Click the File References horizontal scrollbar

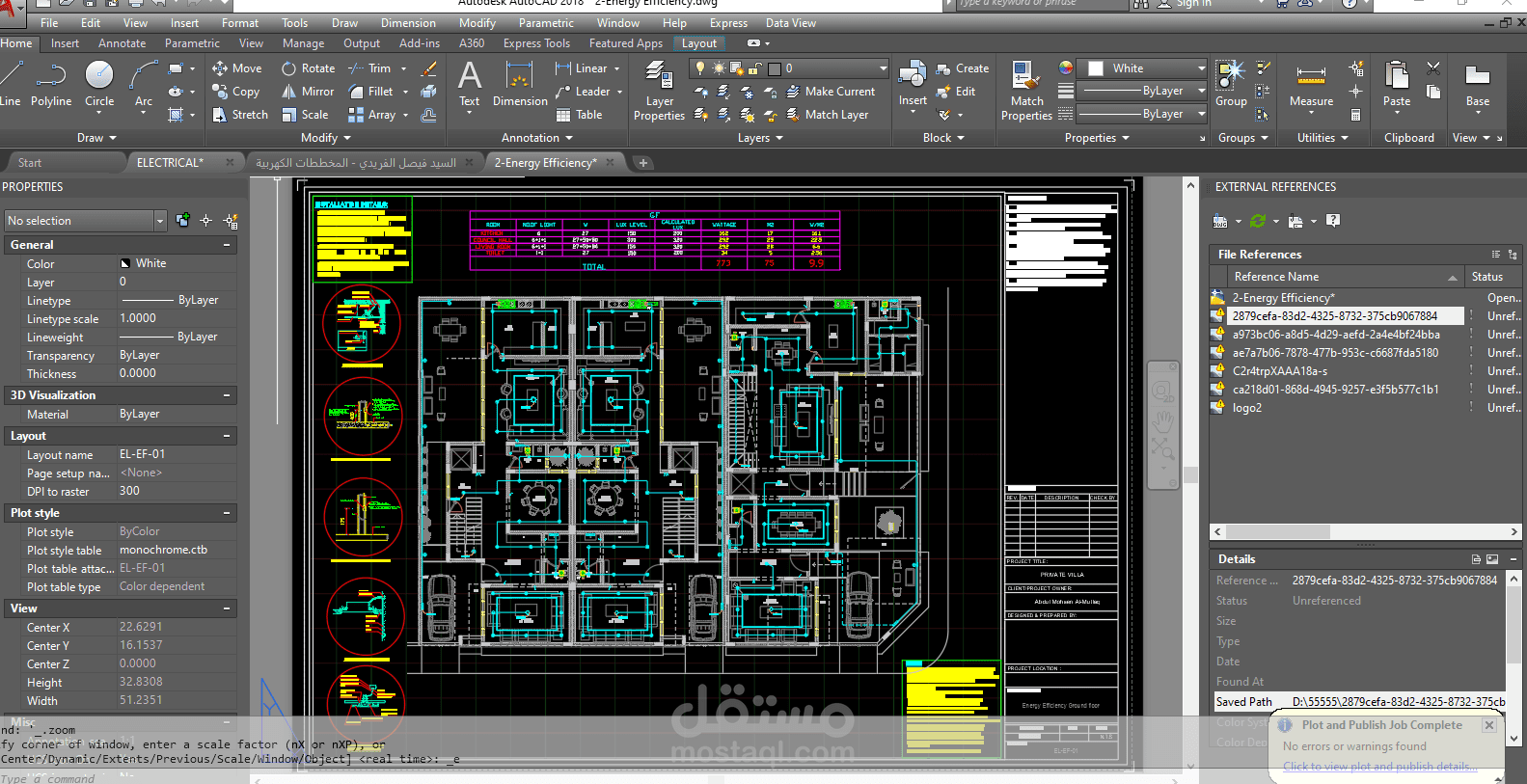pyautogui.click(x=1365, y=531)
